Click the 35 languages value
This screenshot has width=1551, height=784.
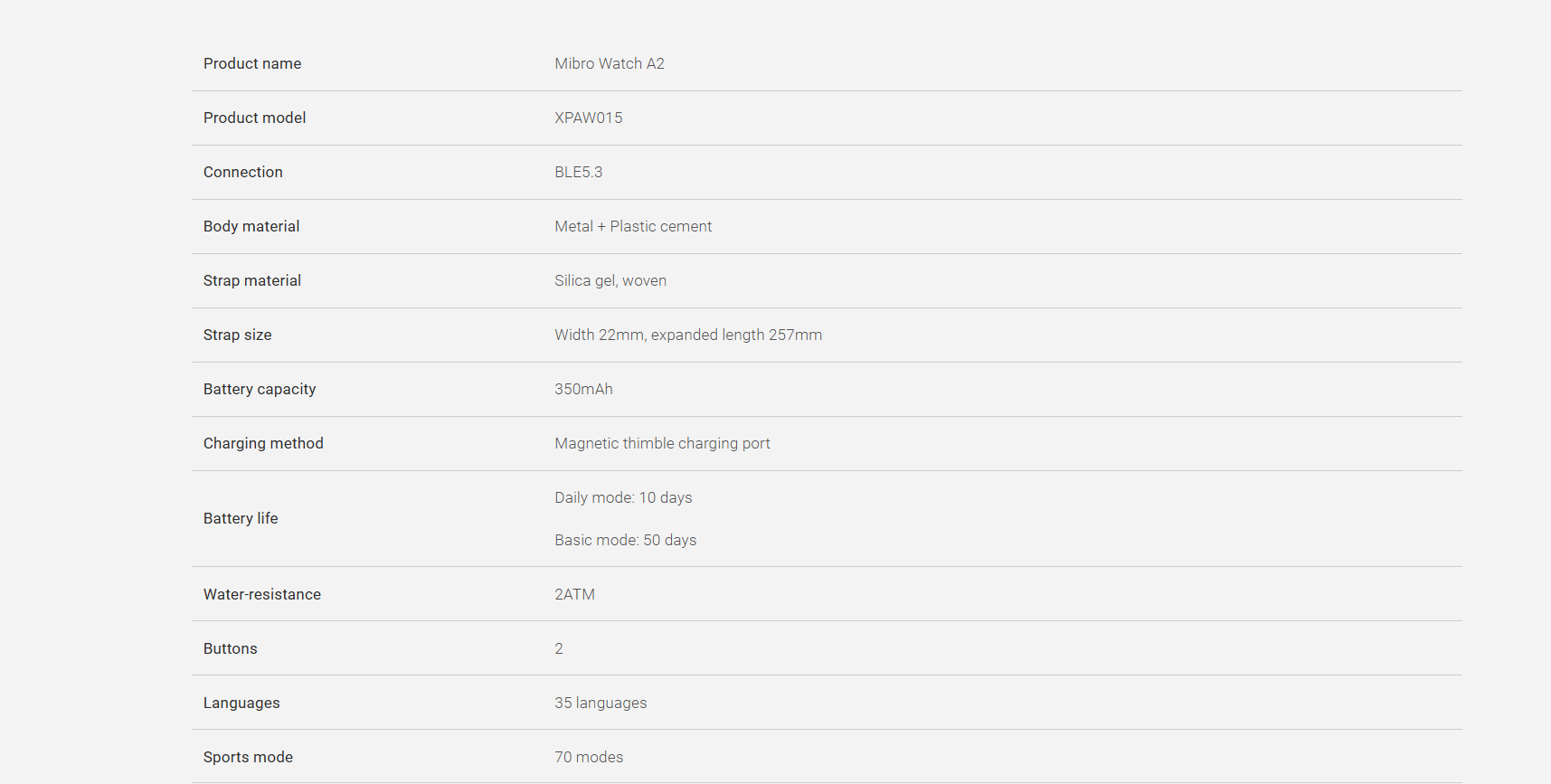[601, 703]
